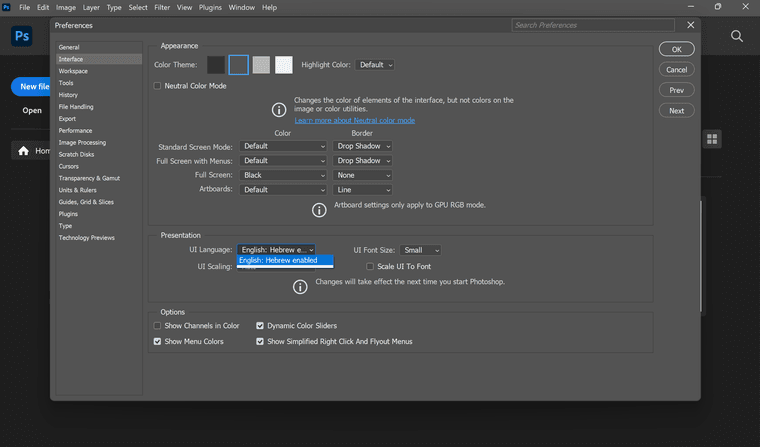Open the Highlight Color dropdown

[x=375, y=64]
